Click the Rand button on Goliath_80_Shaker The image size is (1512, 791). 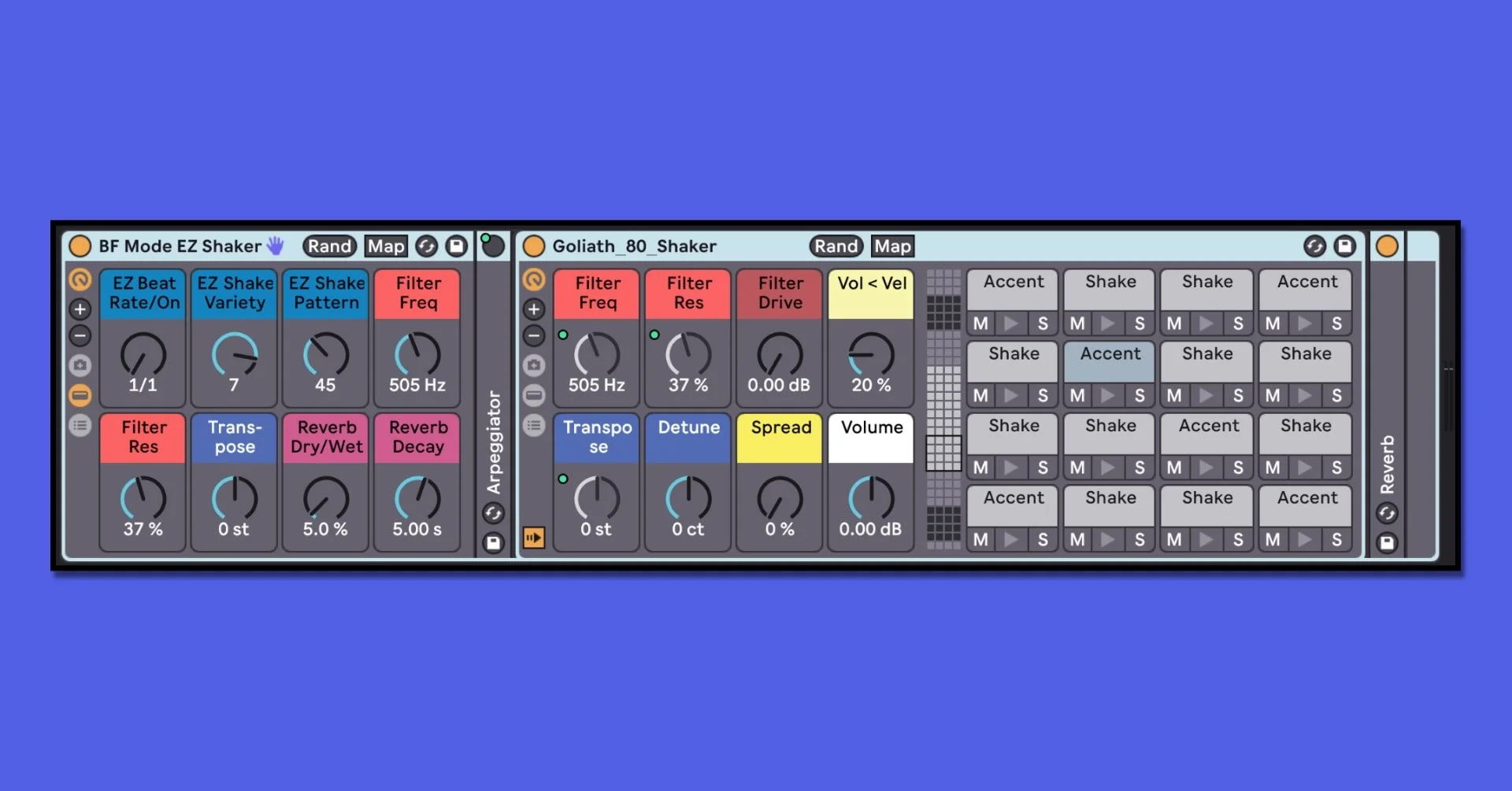point(836,246)
